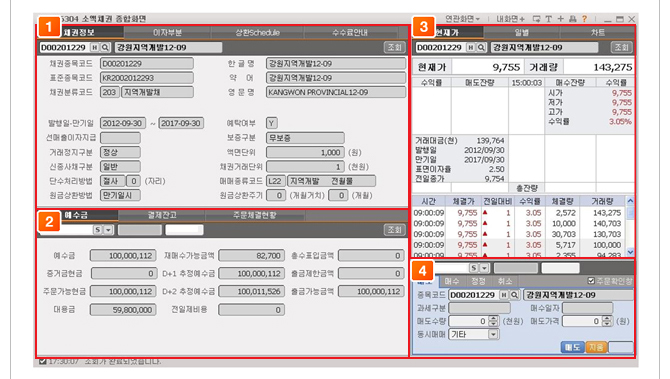Click the 표준종목코드 field KR2002012293
This screenshot has width=670, height=379.
tap(147, 78)
